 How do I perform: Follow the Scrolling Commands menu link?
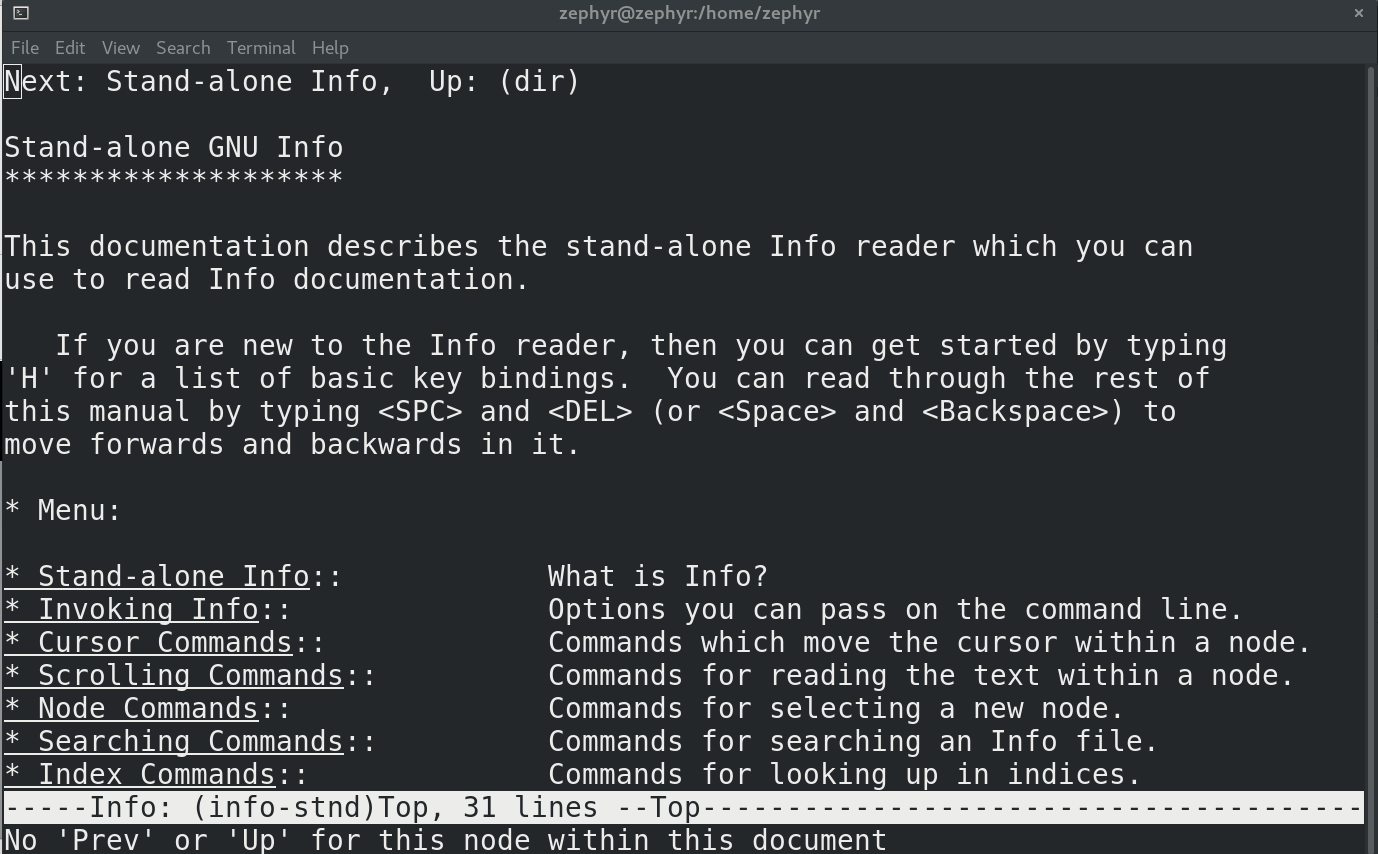pyautogui.click(x=174, y=676)
